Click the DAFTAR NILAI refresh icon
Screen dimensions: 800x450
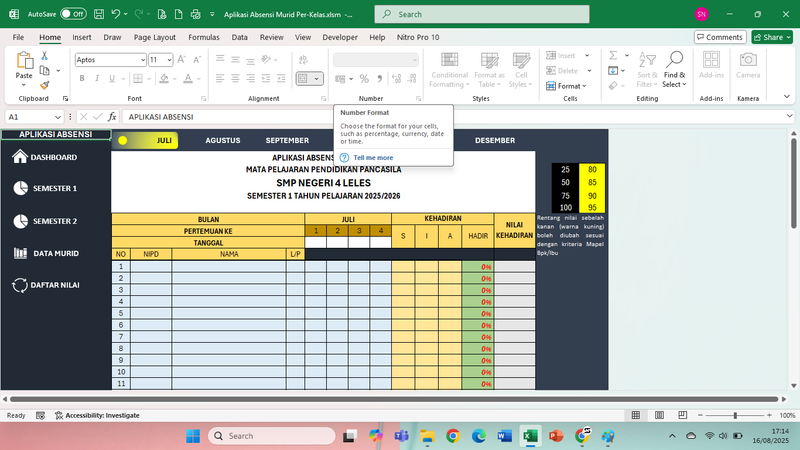pyautogui.click(x=20, y=285)
